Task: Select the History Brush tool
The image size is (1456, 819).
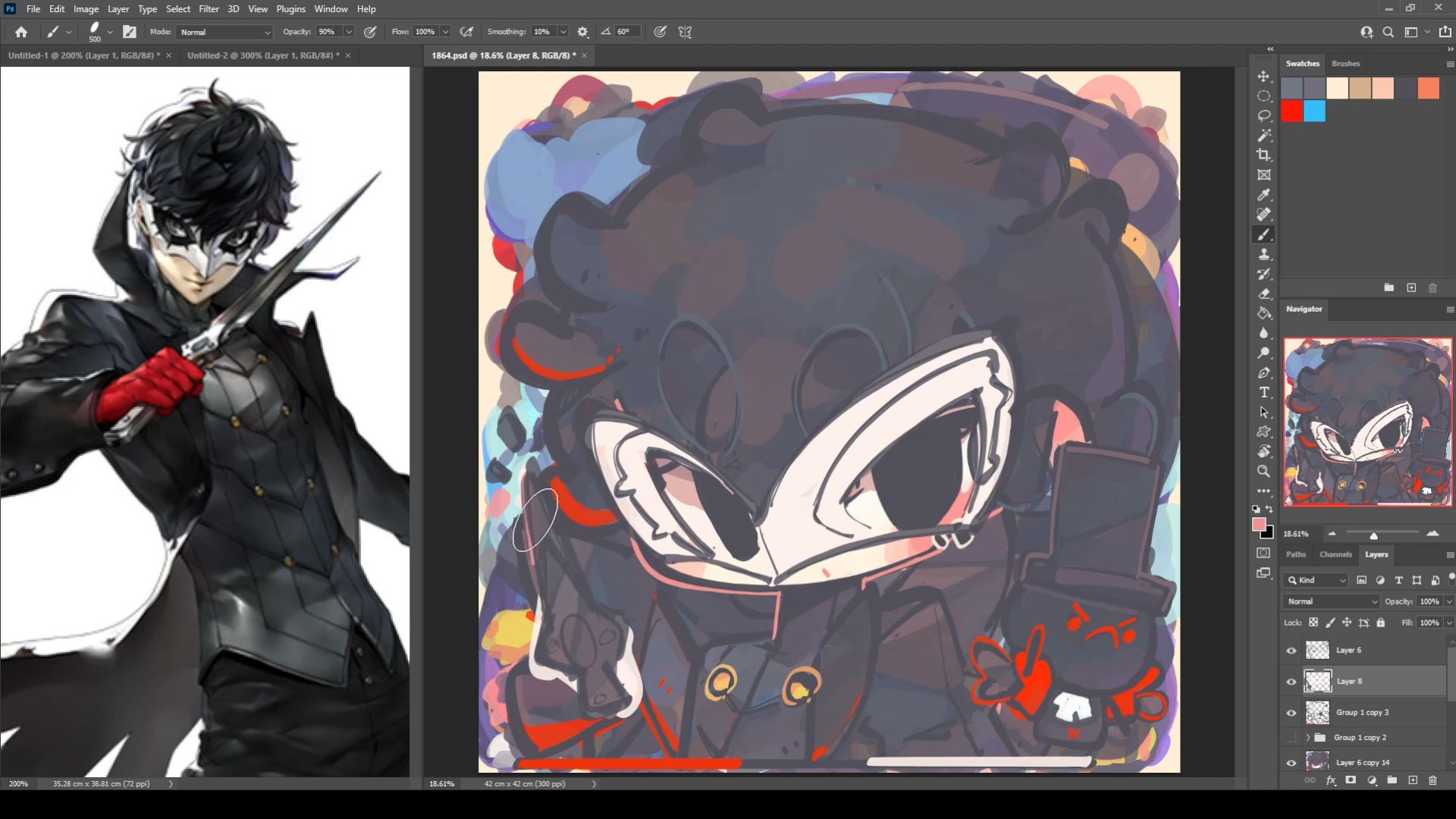Action: point(1263,274)
